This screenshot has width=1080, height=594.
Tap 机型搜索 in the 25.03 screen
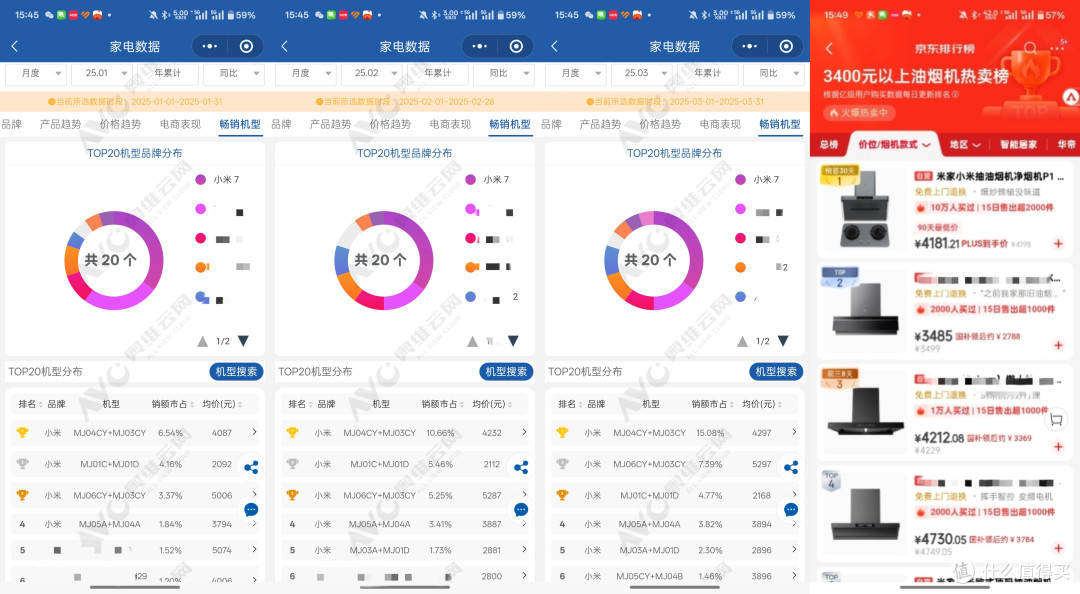[776, 371]
